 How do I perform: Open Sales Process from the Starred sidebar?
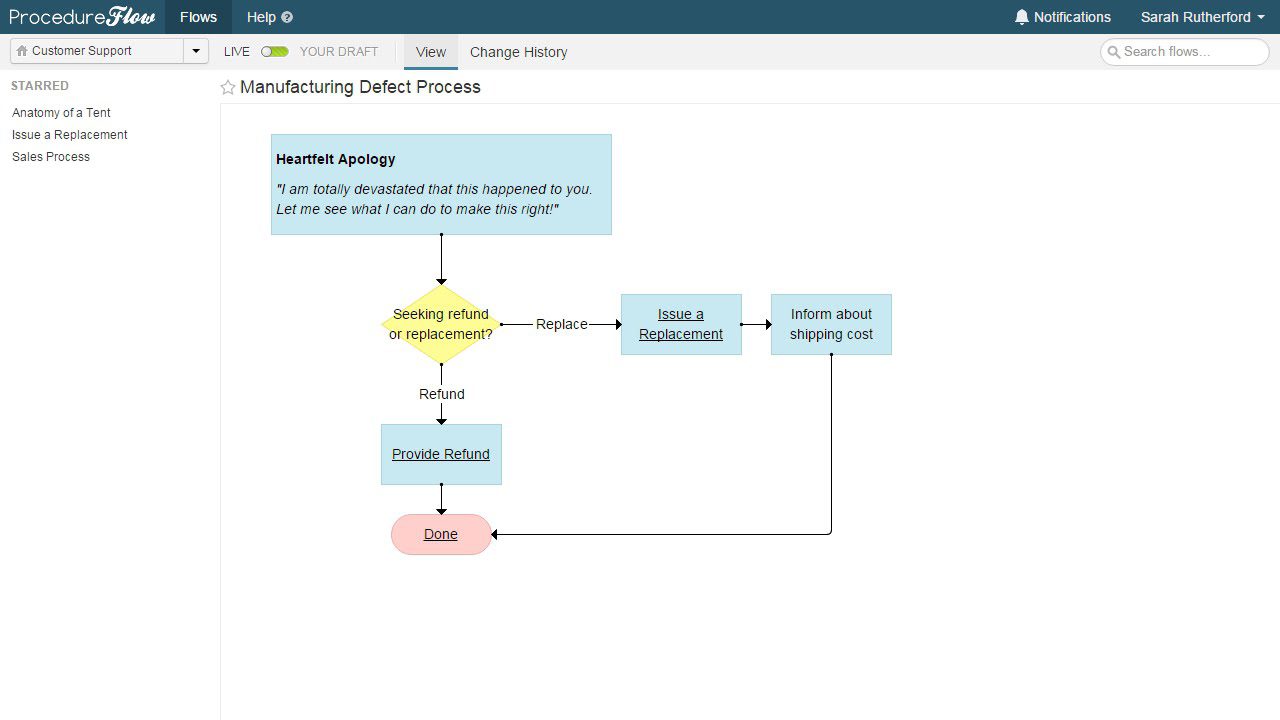50,156
